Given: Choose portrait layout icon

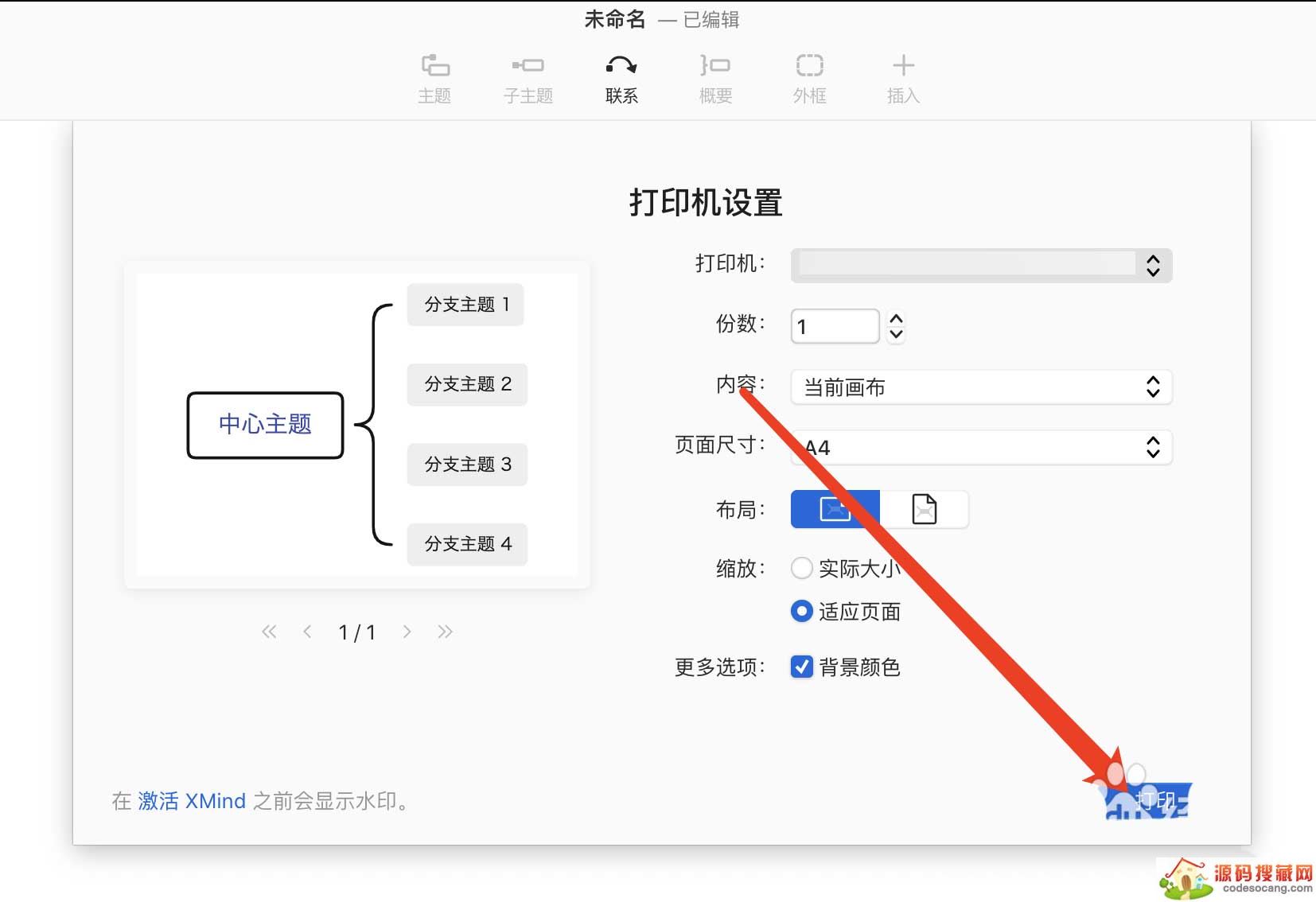Looking at the screenshot, I should click(x=924, y=509).
